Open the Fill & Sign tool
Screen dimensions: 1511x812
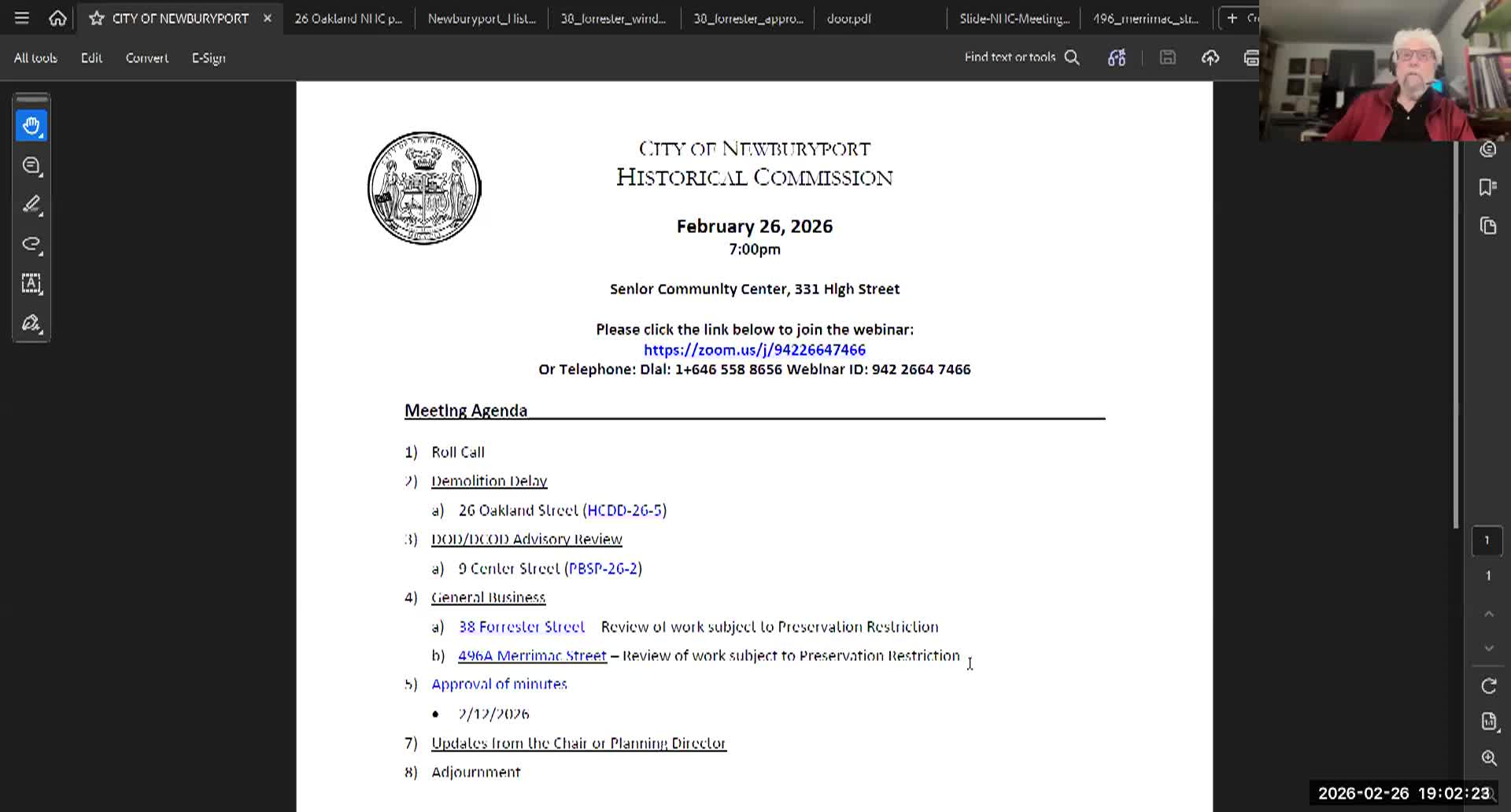[31, 323]
